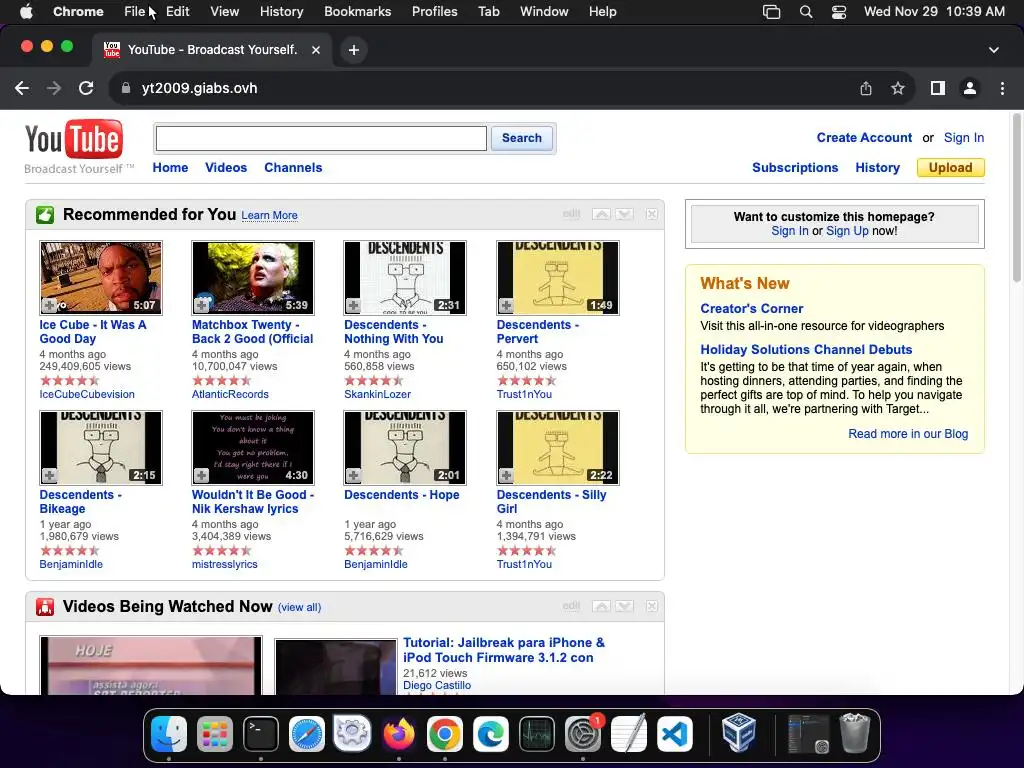Click the Sign In link at top right
The width and height of the screenshot is (1024, 768).
click(x=963, y=138)
